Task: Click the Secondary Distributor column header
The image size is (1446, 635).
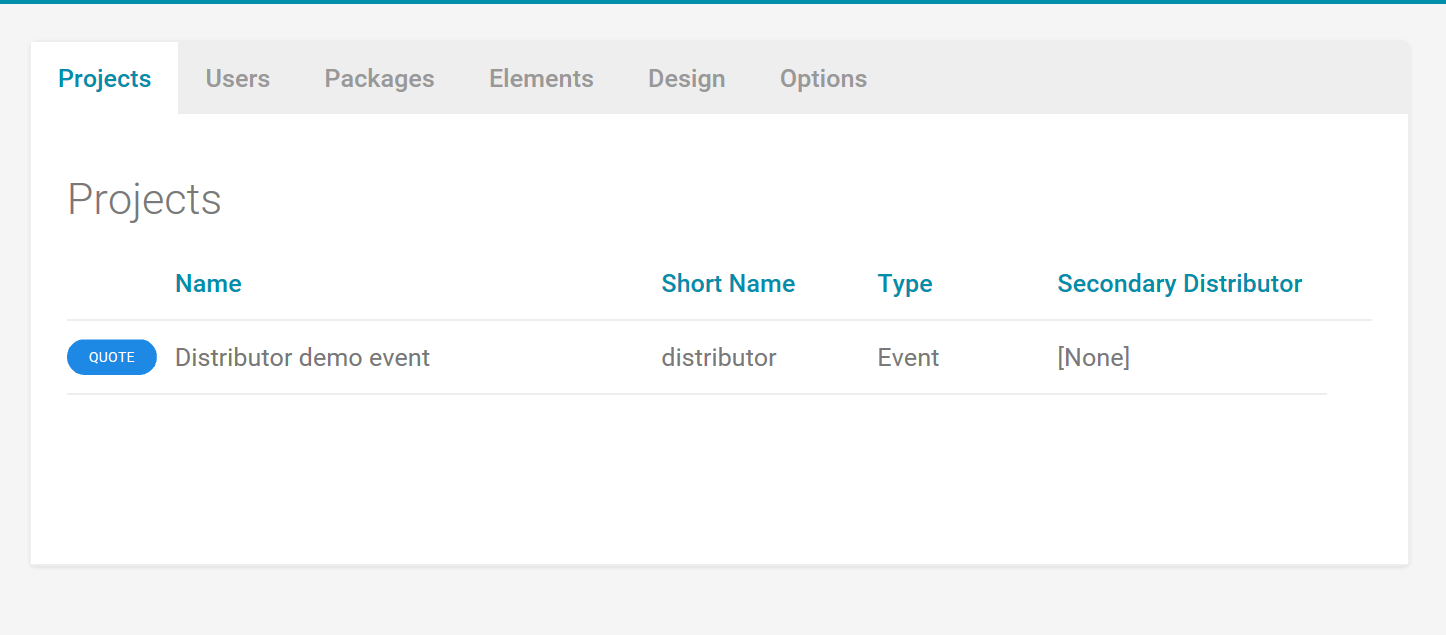Action: 1180,284
